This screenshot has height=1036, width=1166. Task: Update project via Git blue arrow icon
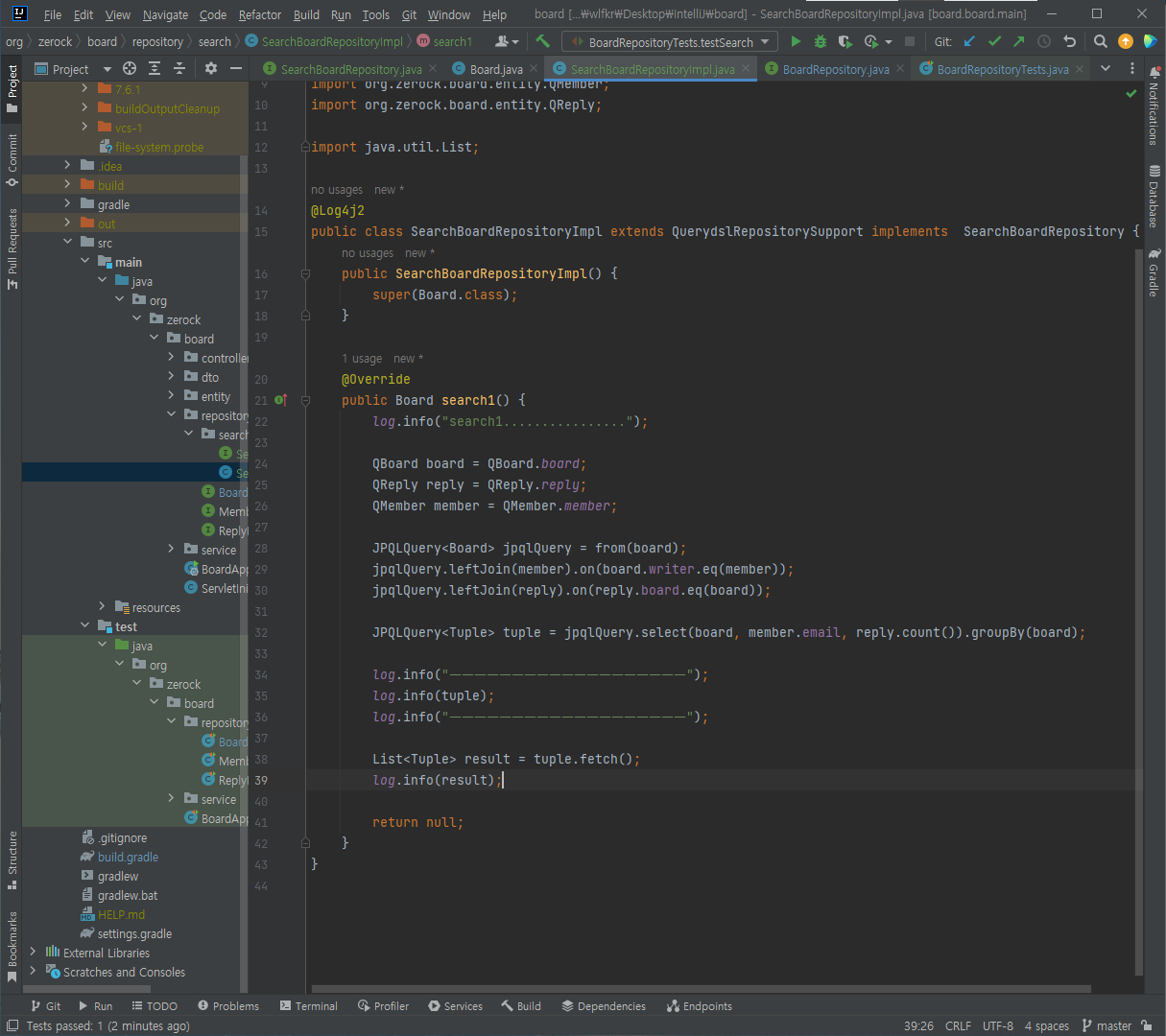point(969,41)
